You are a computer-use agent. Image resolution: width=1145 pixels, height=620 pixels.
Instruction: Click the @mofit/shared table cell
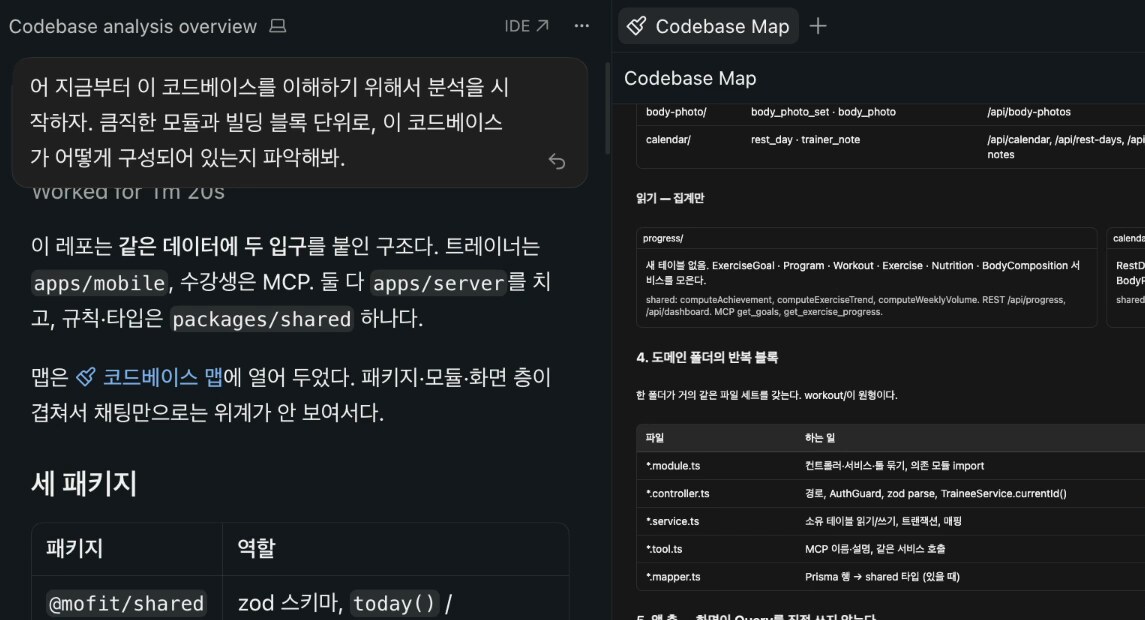coord(126,604)
